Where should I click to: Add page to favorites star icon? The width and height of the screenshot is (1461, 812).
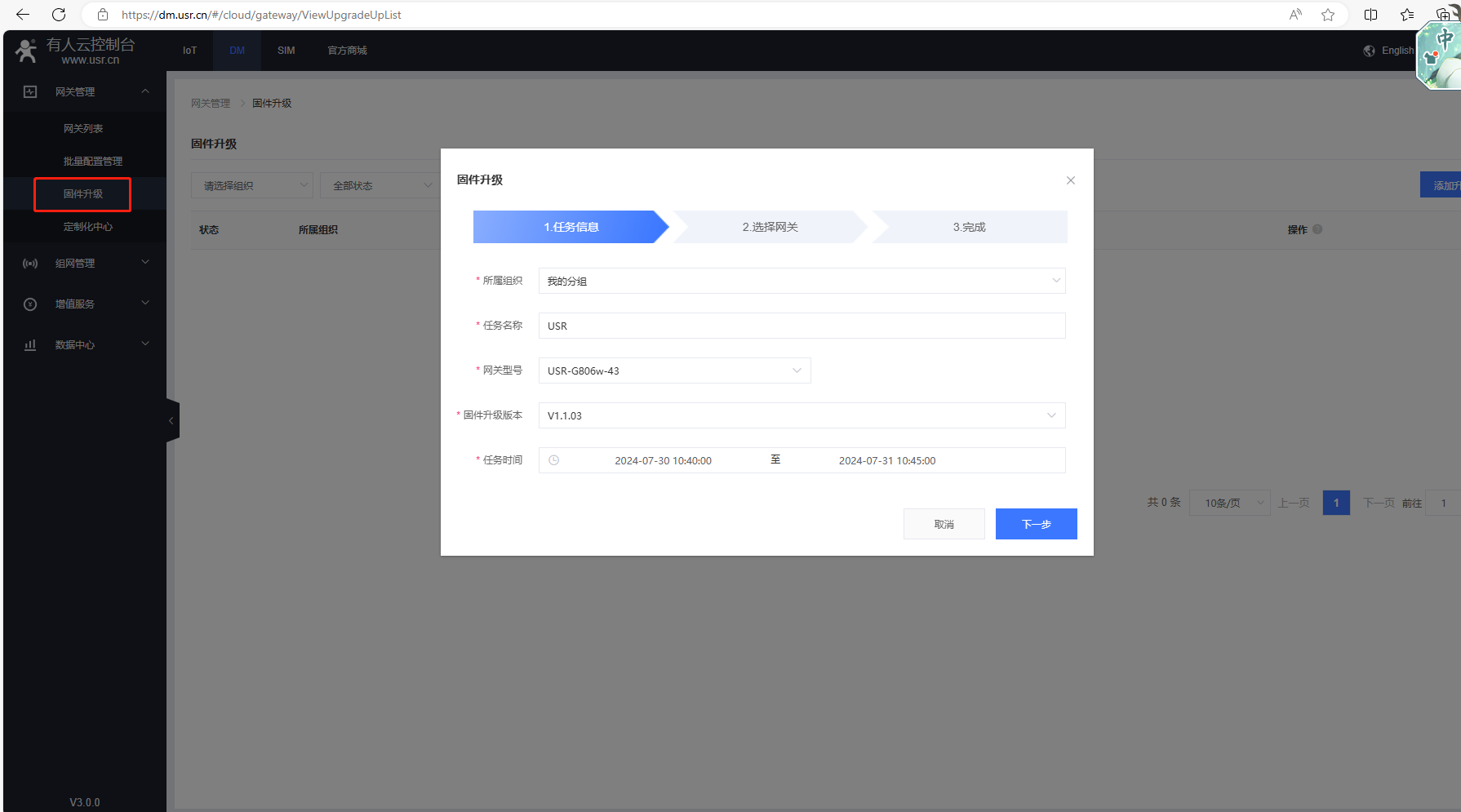coord(1328,15)
